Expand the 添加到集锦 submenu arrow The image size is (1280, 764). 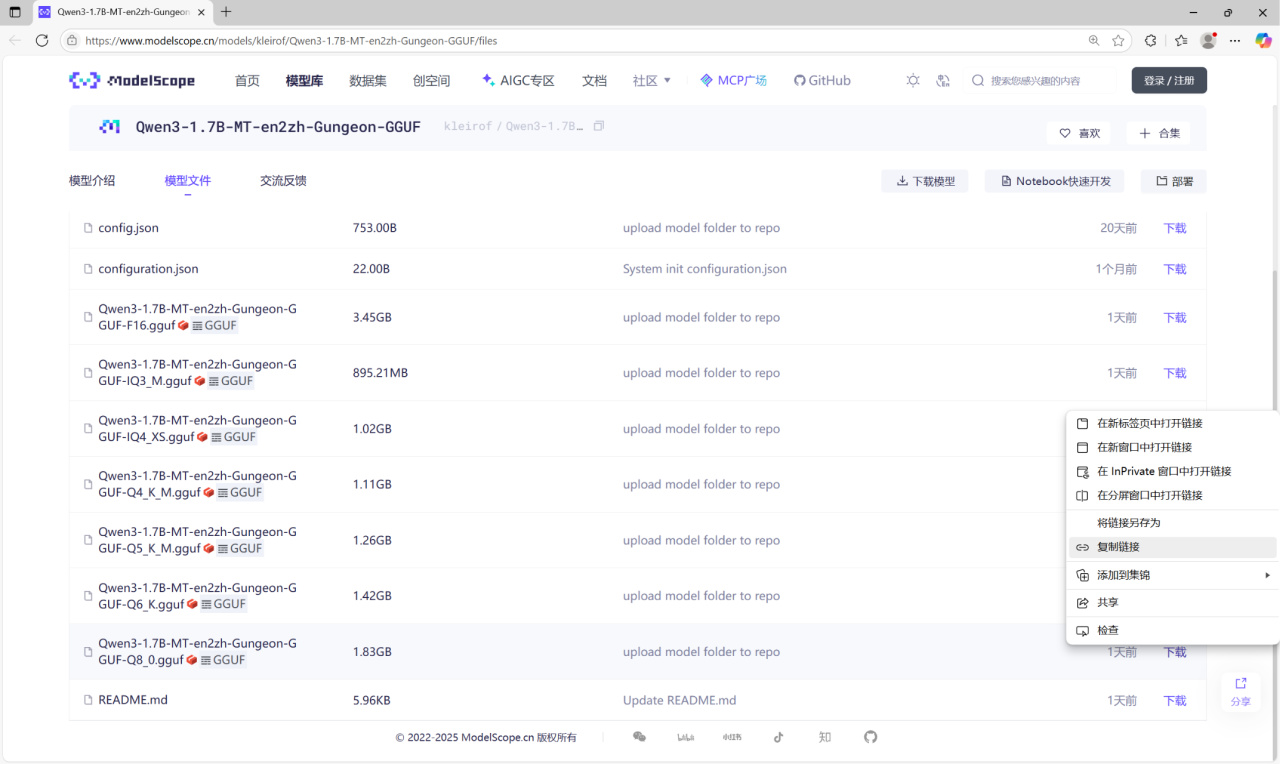coord(1267,575)
